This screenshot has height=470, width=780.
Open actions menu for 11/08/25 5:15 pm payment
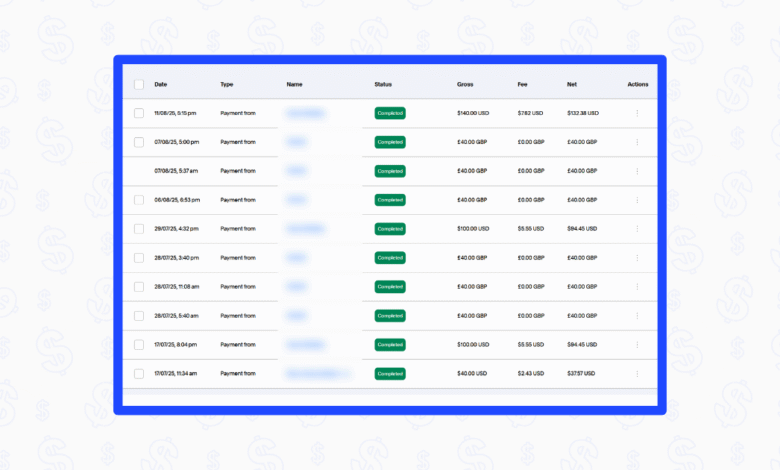click(637, 114)
